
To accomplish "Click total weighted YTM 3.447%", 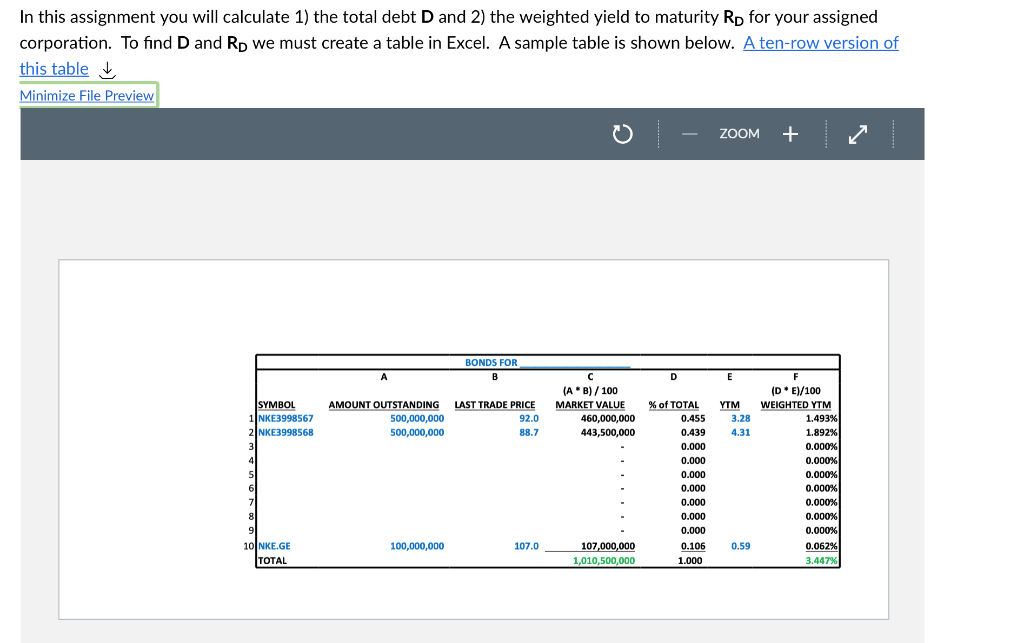I will [821, 560].
